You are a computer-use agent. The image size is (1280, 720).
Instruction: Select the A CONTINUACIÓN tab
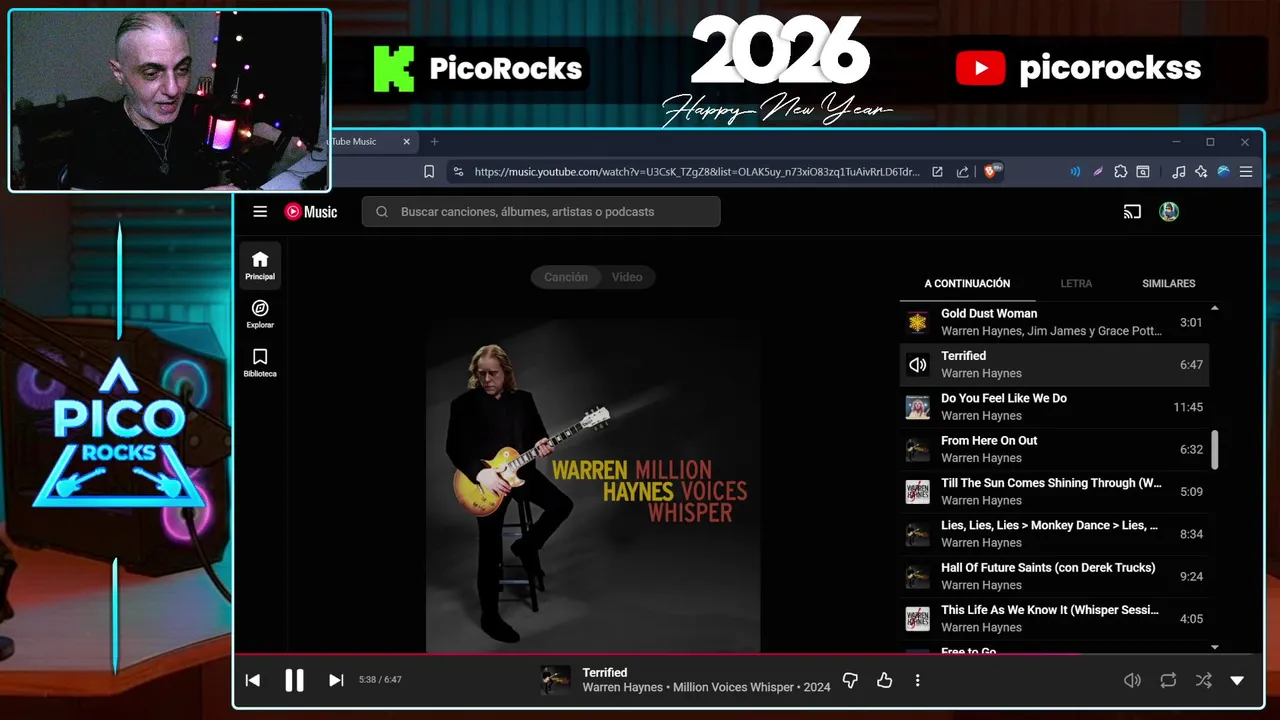(x=967, y=283)
